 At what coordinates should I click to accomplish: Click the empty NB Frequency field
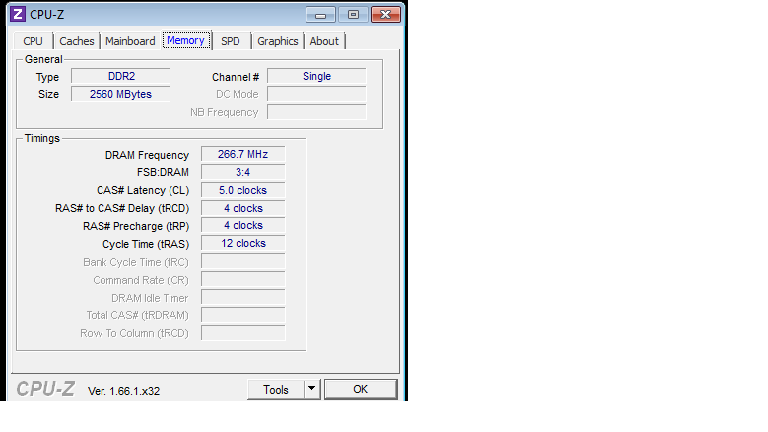[x=317, y=112]
